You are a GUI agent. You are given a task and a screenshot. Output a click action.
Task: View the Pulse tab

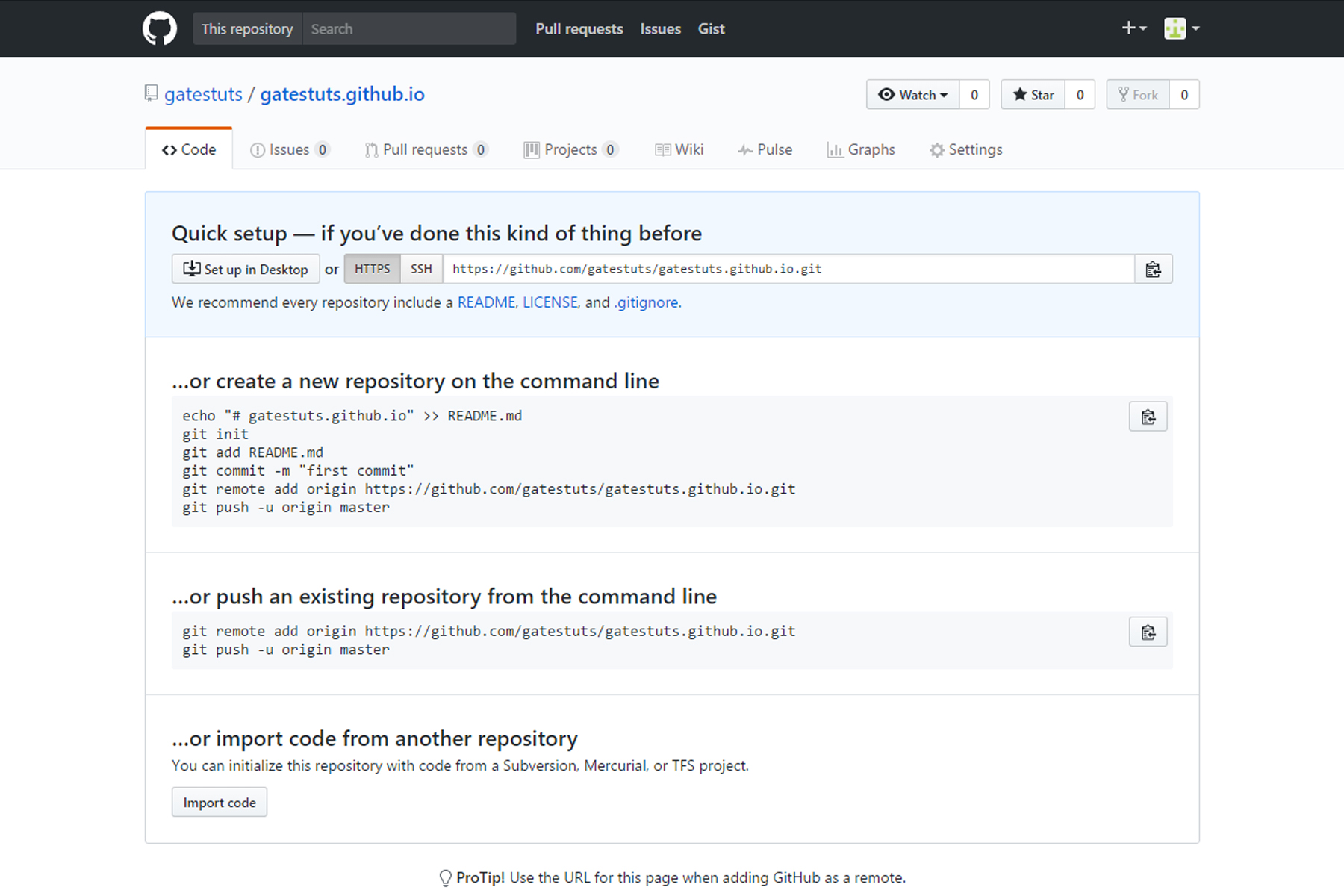pyautogui.click(x=765, y=149)
